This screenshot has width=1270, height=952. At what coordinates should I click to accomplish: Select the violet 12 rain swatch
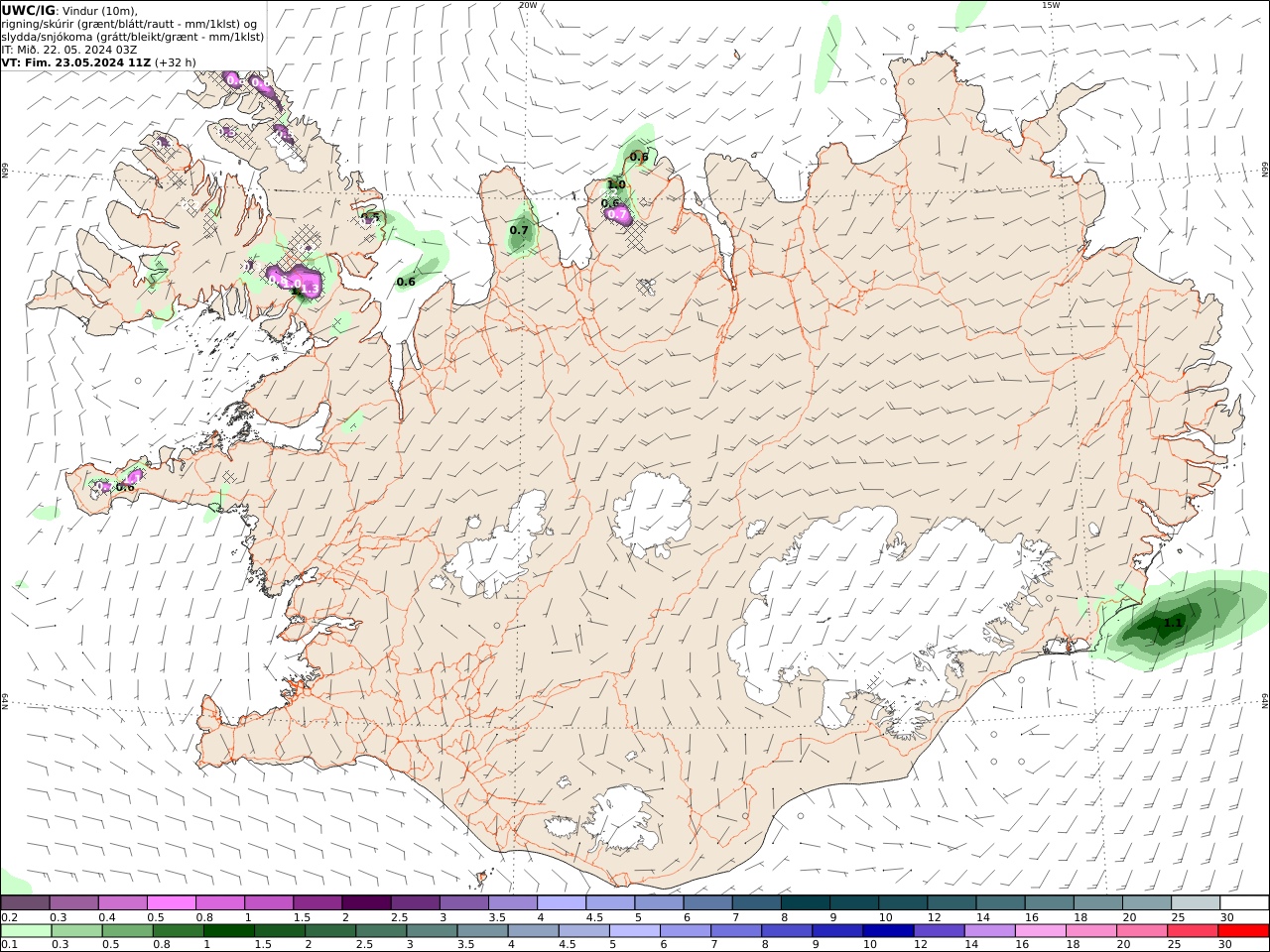click(937, 931)
